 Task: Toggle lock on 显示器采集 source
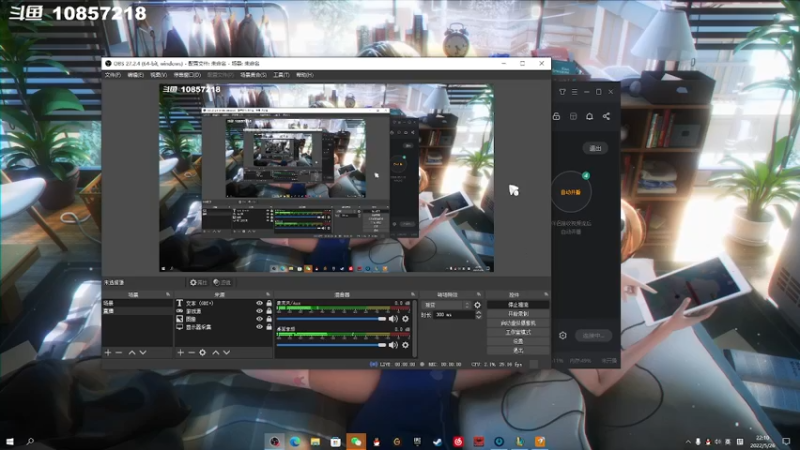(x=269, y=327)
